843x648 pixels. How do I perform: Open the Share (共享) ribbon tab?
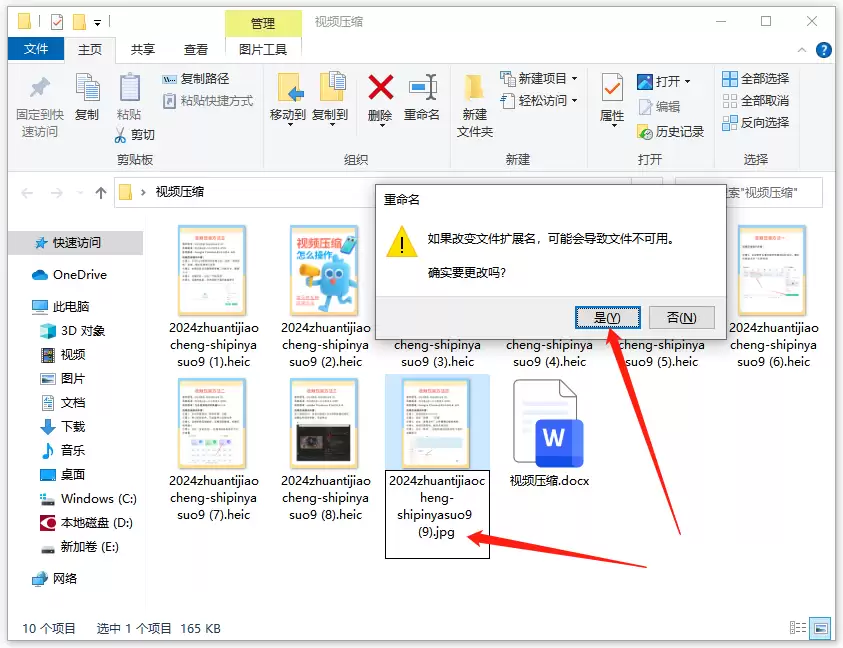(x=143, y=49)
